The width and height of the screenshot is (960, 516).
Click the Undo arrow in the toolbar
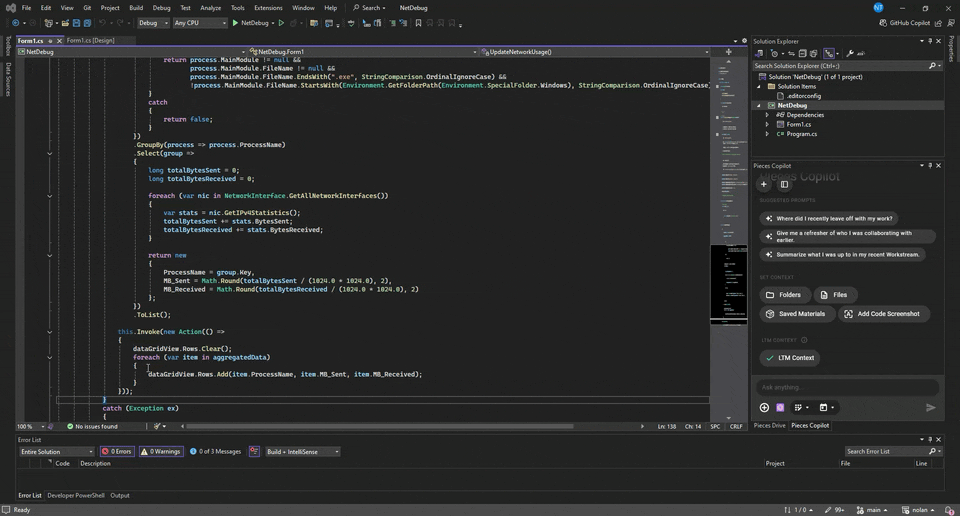click(x=102, y=23)
